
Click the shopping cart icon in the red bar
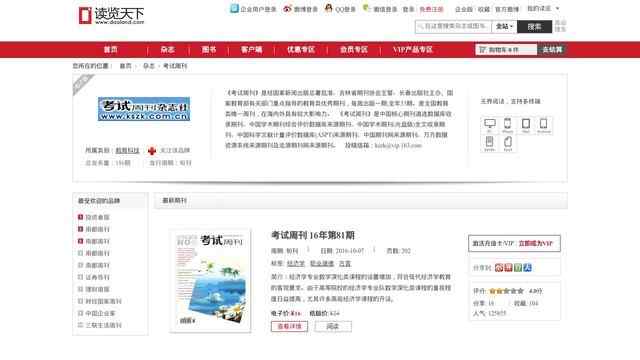pyautogui.click(x=482, y=49)
